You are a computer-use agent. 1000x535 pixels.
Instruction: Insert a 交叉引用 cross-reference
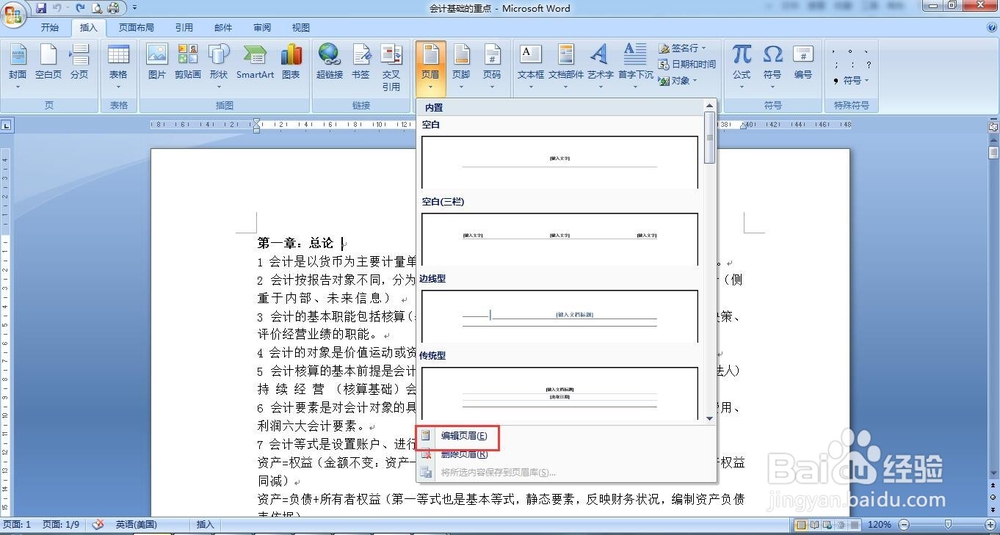[391, 67]
